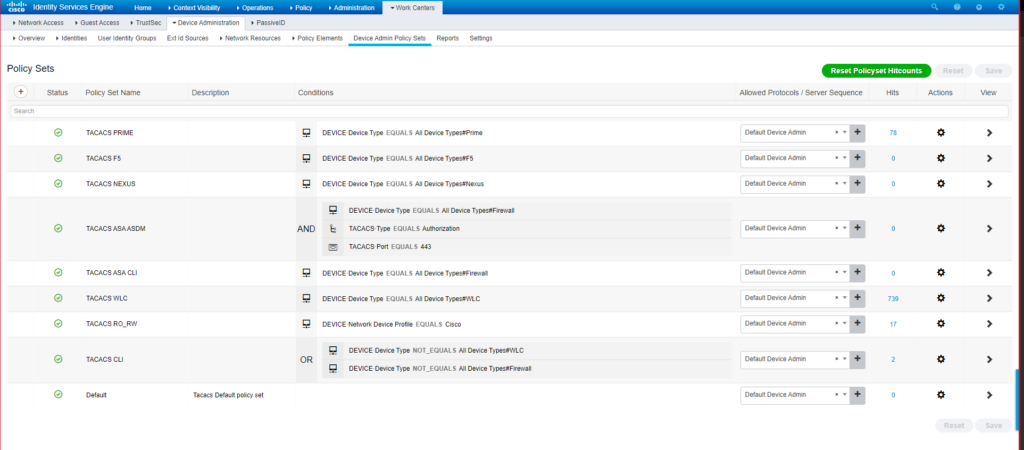Click the device condition icon for TACACS NEXUS
1024x450 pixels.
(x=306, y=184)
